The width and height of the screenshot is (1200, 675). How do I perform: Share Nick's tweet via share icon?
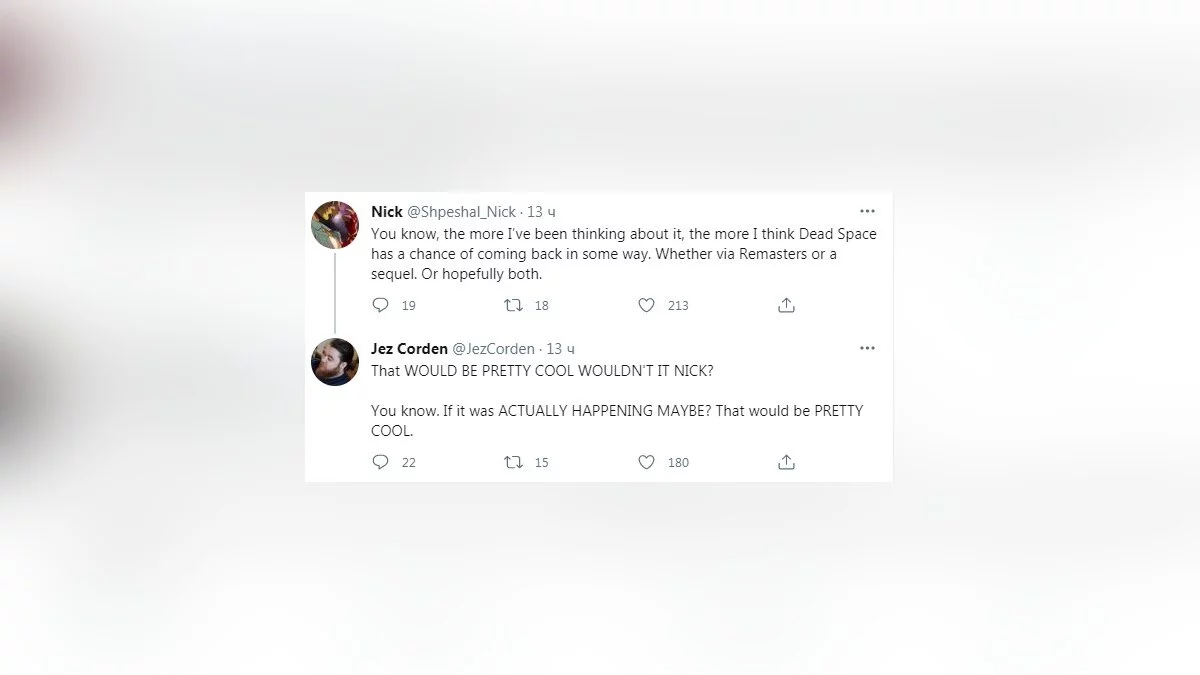click(x=786, y=305)
